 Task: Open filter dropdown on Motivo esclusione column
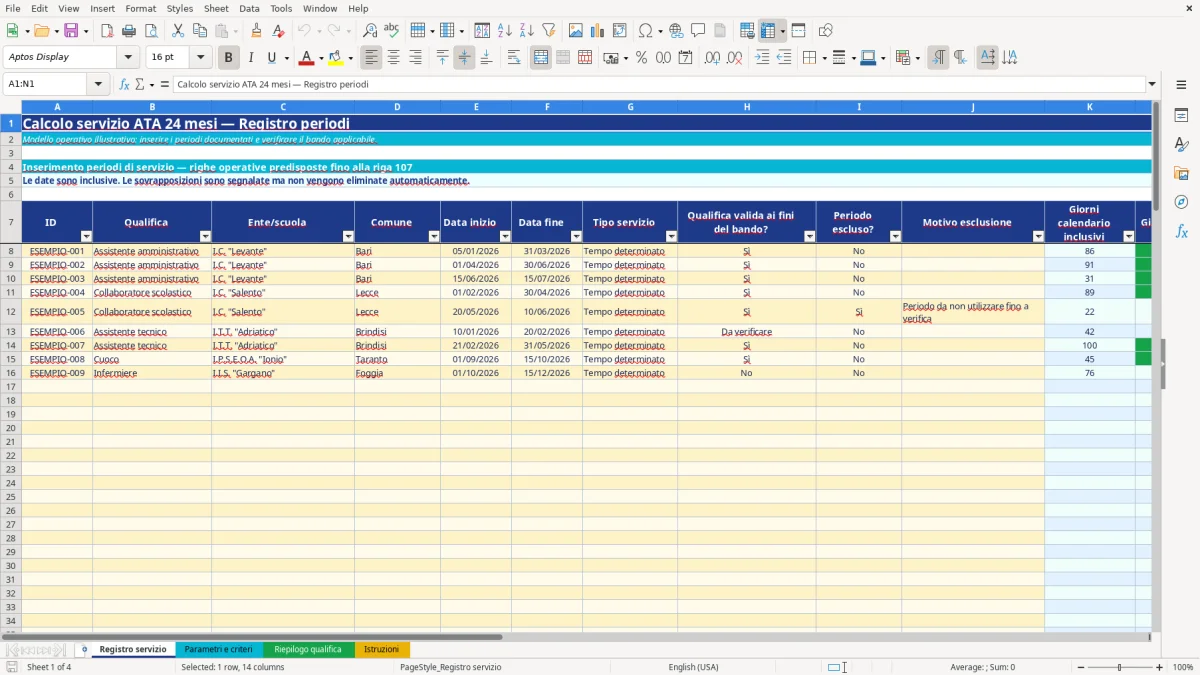point(1038,237)
